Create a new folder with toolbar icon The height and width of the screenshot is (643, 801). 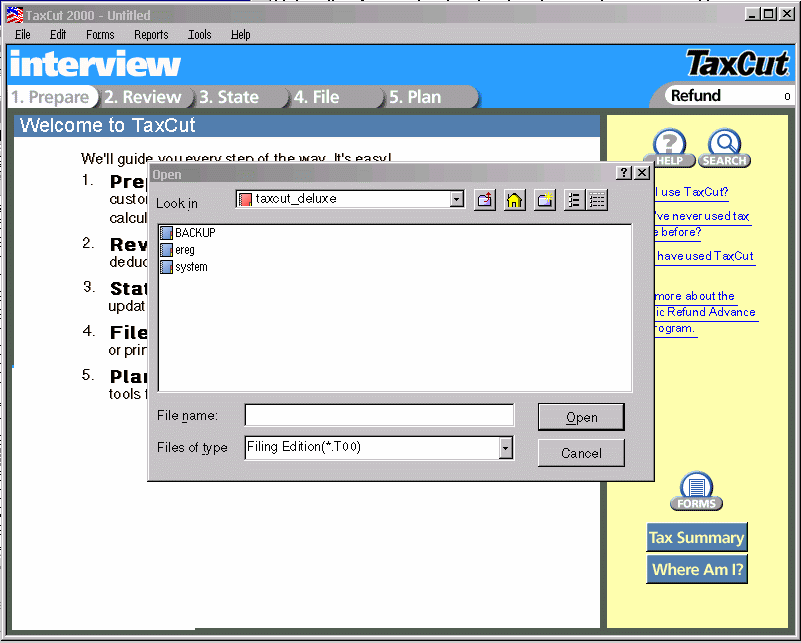(x=545, y=200)
